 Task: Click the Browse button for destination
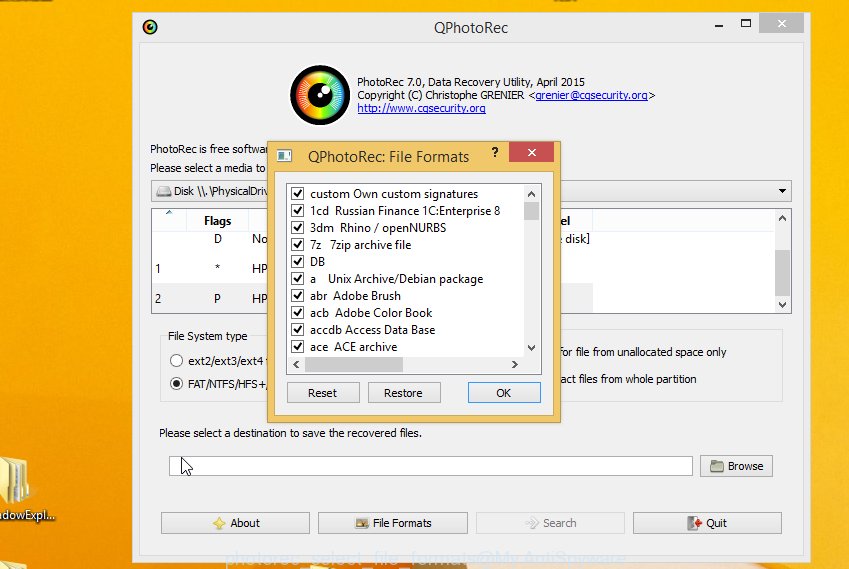736,466
